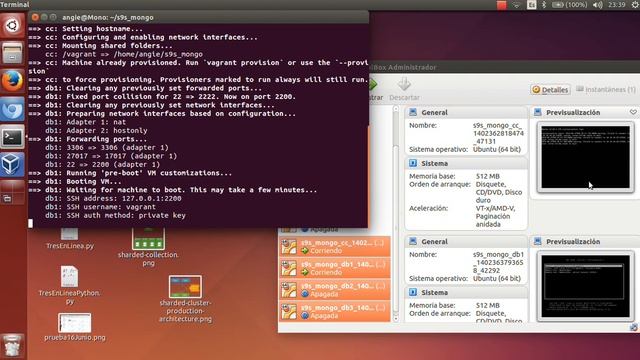Launch Firefox from the launcher
The width and height of the screenshot is (640, 360).
[12, 81]
